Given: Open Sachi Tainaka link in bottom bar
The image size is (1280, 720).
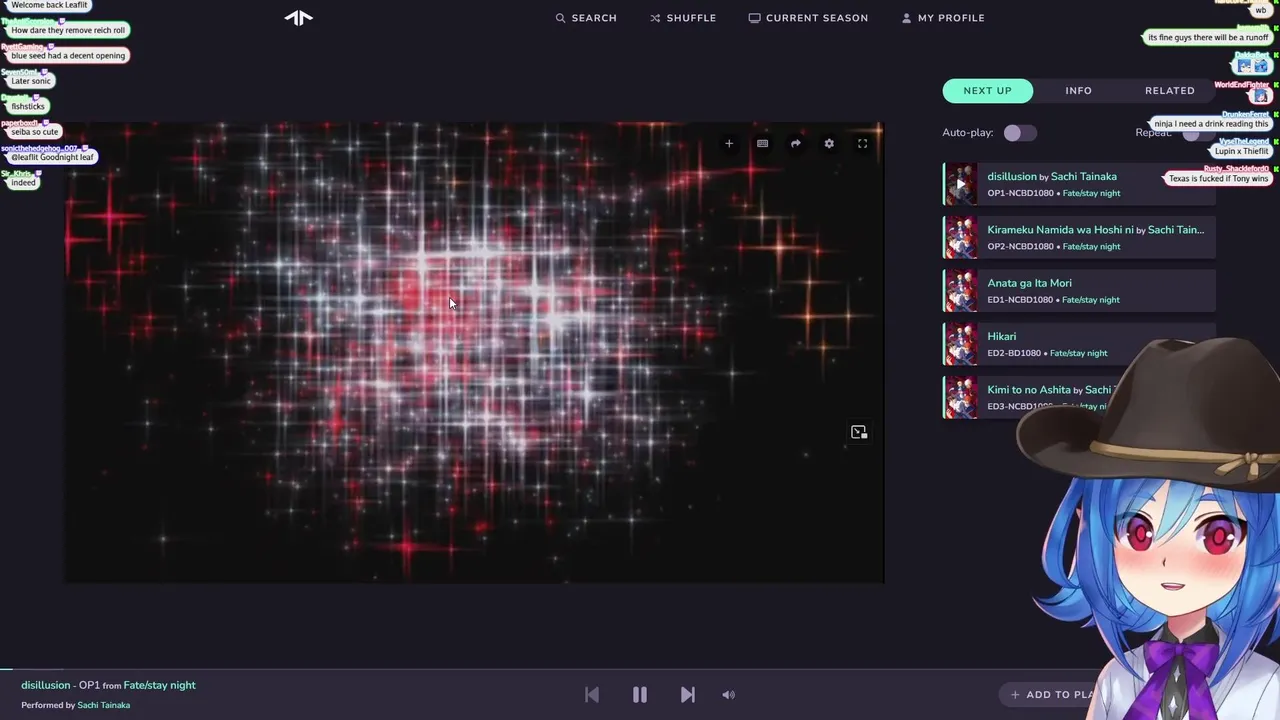Looking at the screenshot, I should [x=104, y=705].
